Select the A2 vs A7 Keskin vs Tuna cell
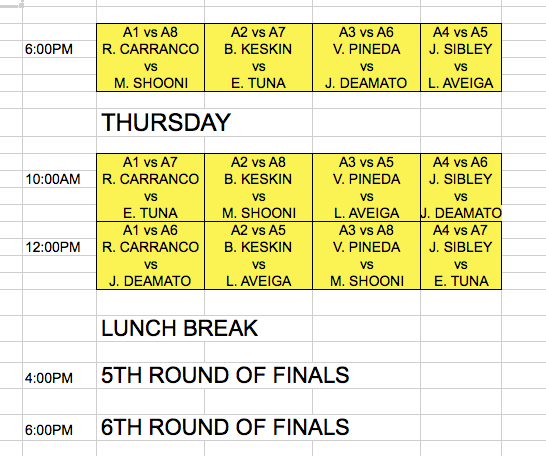This screenshot has height=456, width=546. (258, 58)
